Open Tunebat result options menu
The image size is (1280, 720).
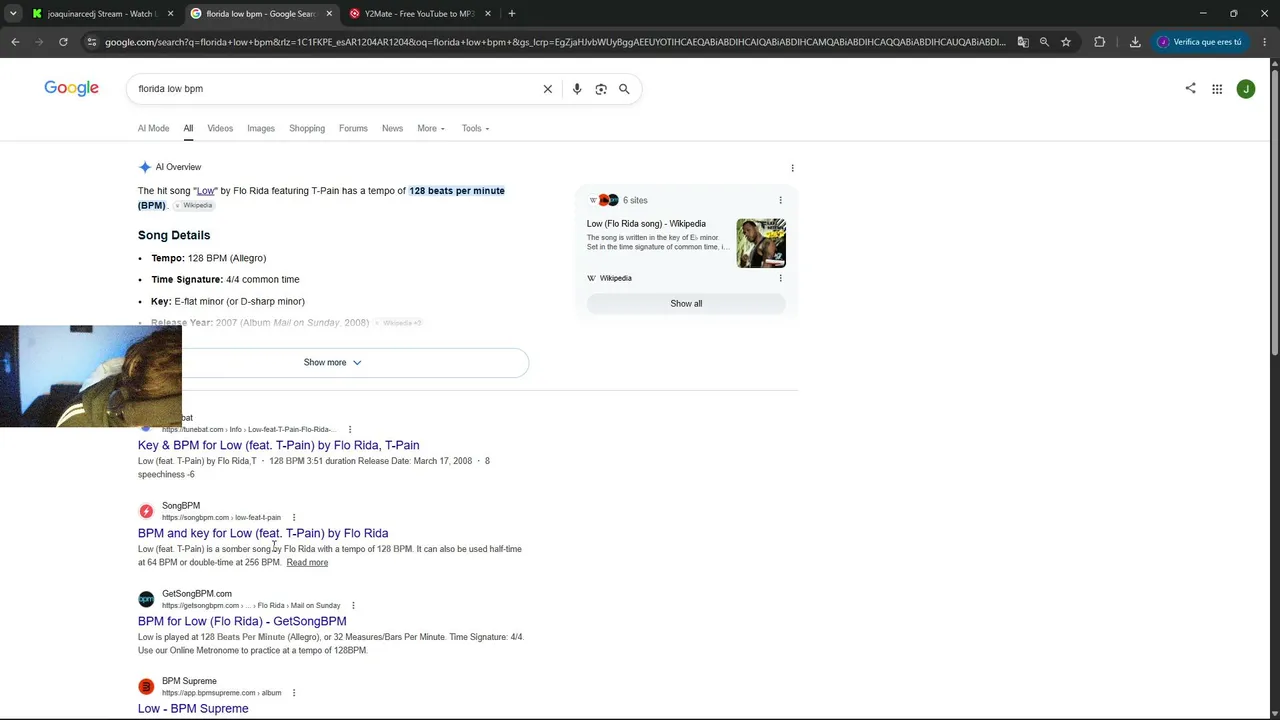[349, 430]
